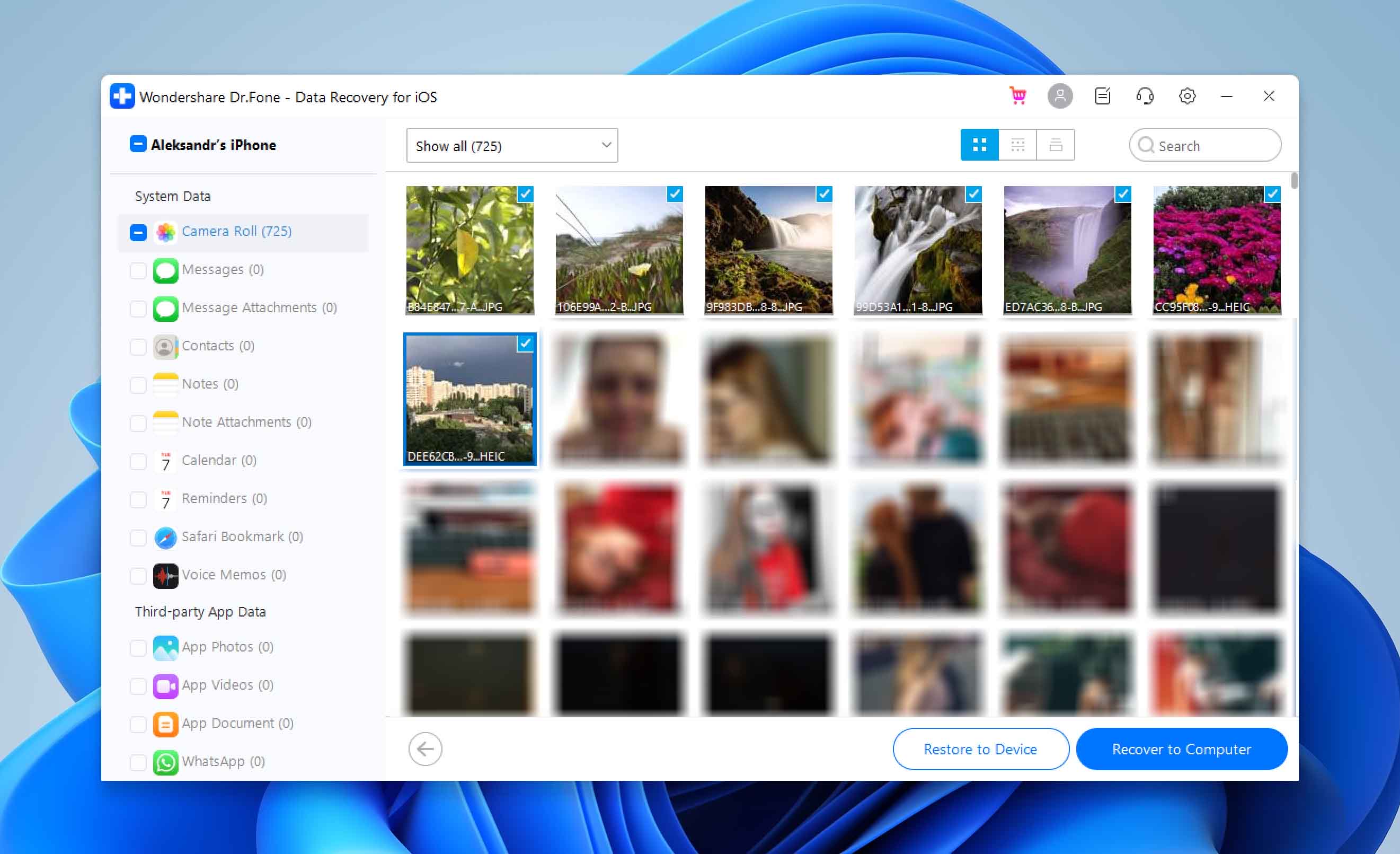The height and width of the screenshot is (854, 1400).
Task: Open the settings gear icon
Action: click(1187, 96)
